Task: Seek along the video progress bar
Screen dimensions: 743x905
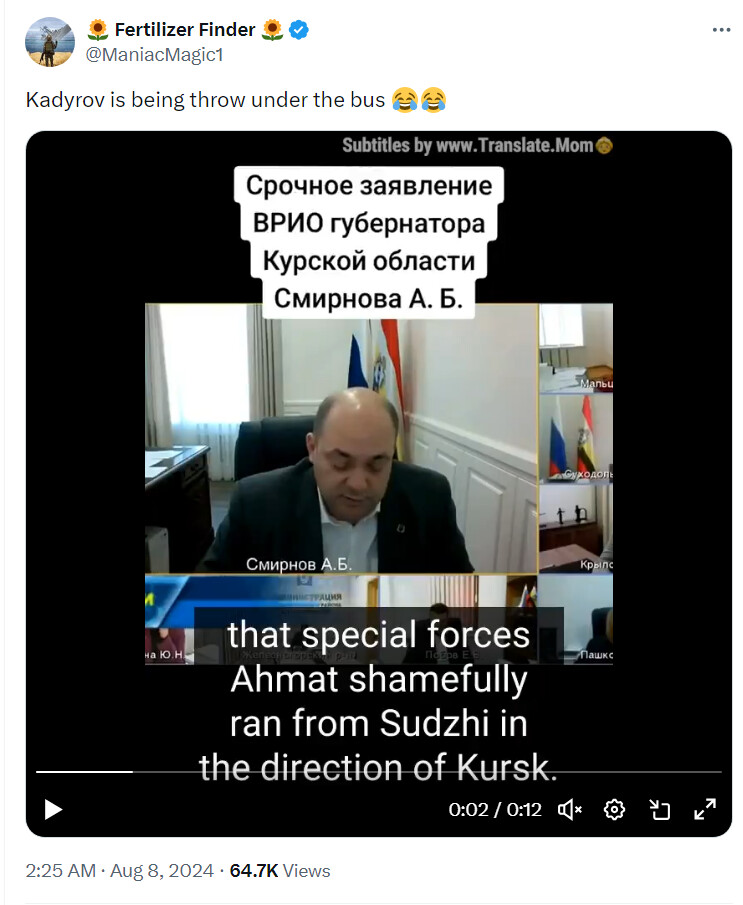Action: (x=379, y=771)
